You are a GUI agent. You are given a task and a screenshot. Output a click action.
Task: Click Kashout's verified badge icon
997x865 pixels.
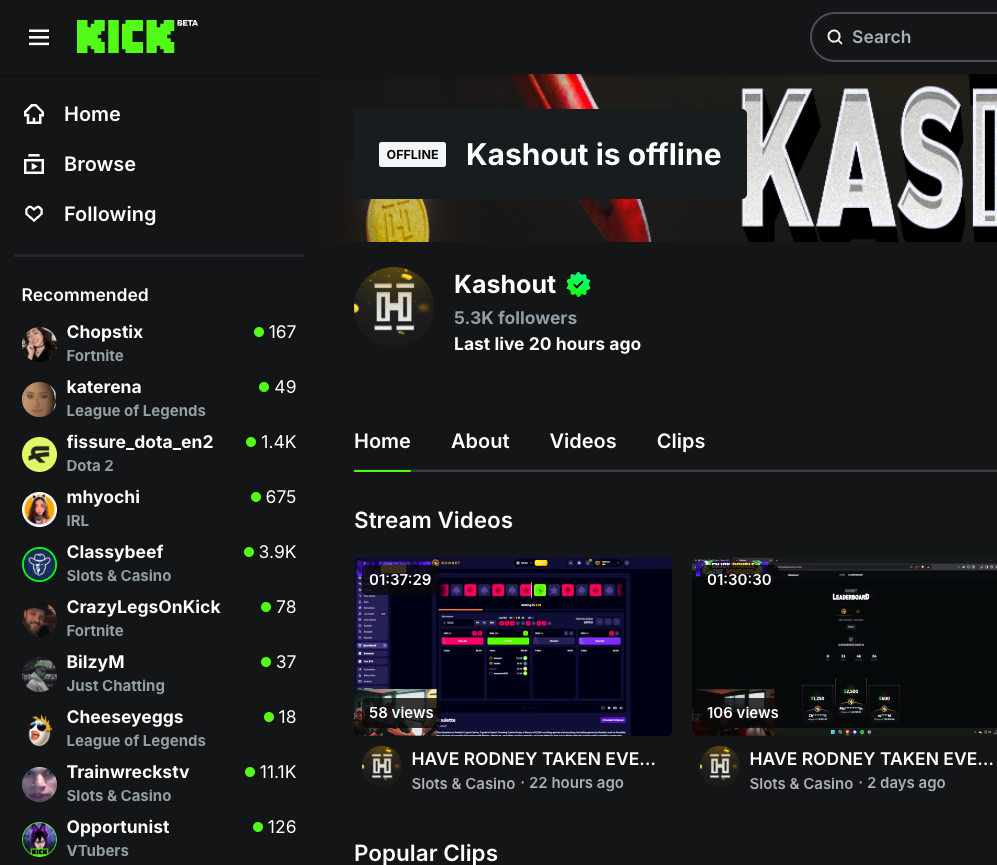pos(579,284)
